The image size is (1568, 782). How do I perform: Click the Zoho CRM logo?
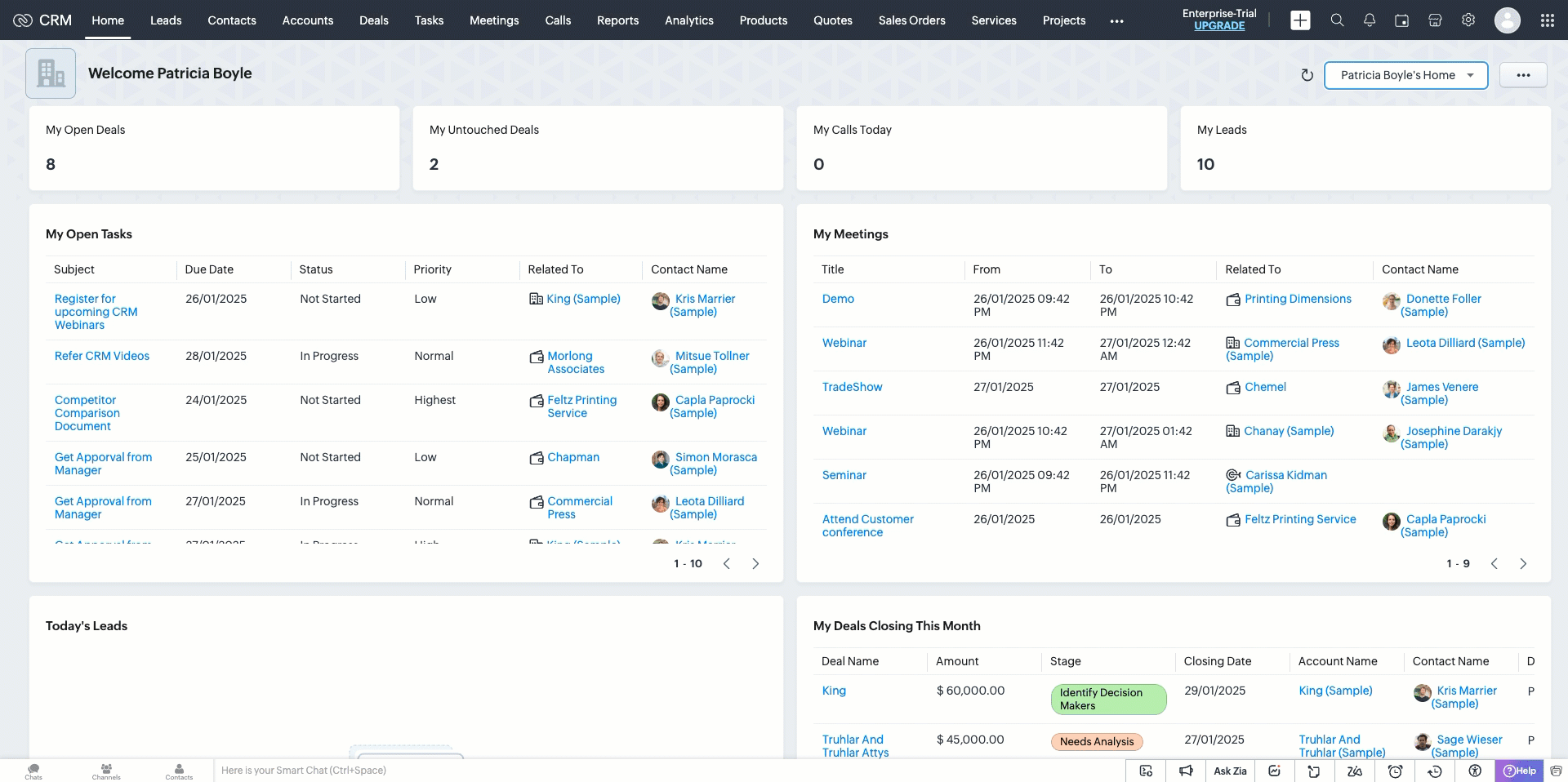pyautogui.click(x=42, y=20)
